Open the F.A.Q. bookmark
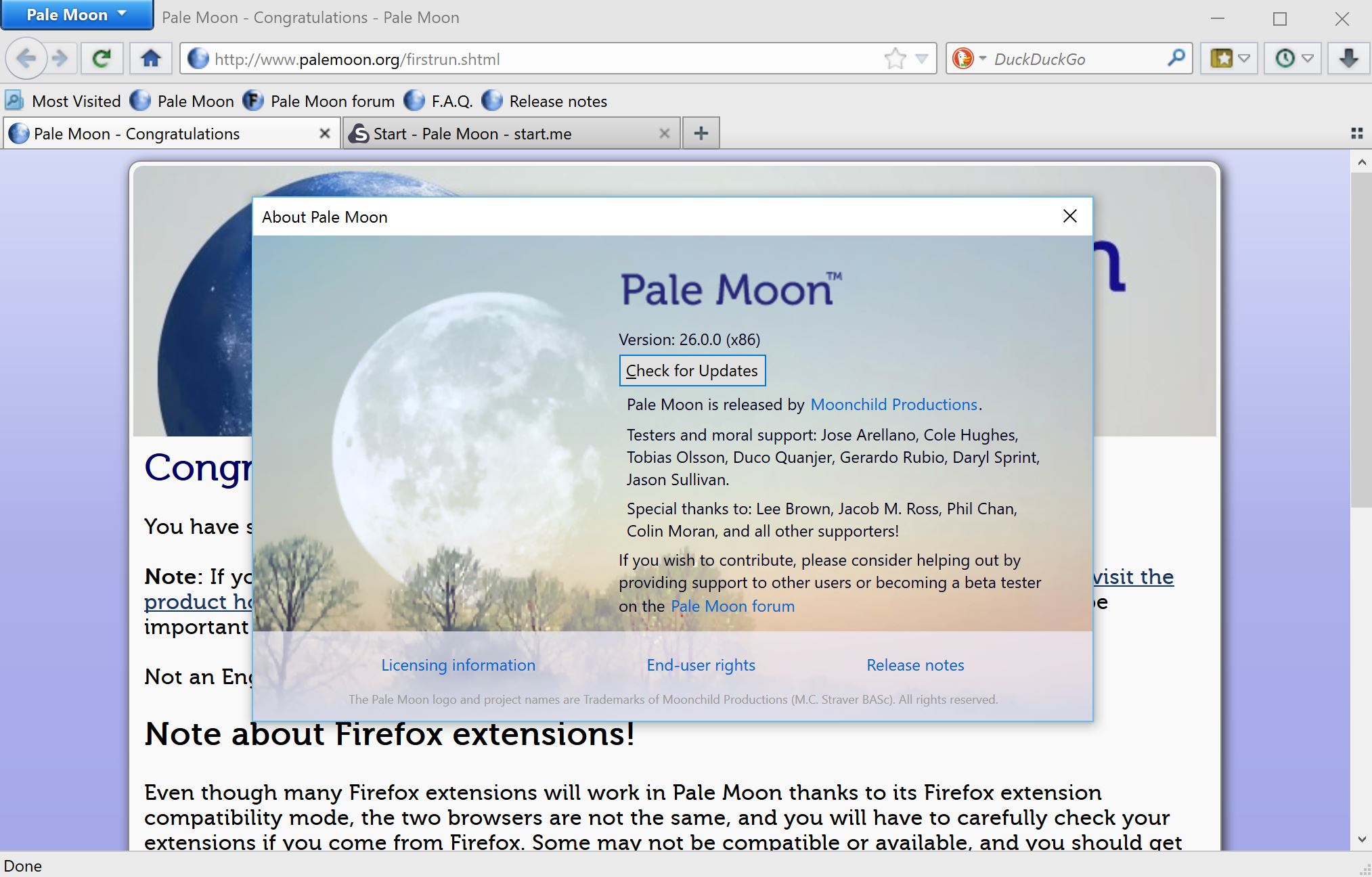 click(x=439, y=101)
